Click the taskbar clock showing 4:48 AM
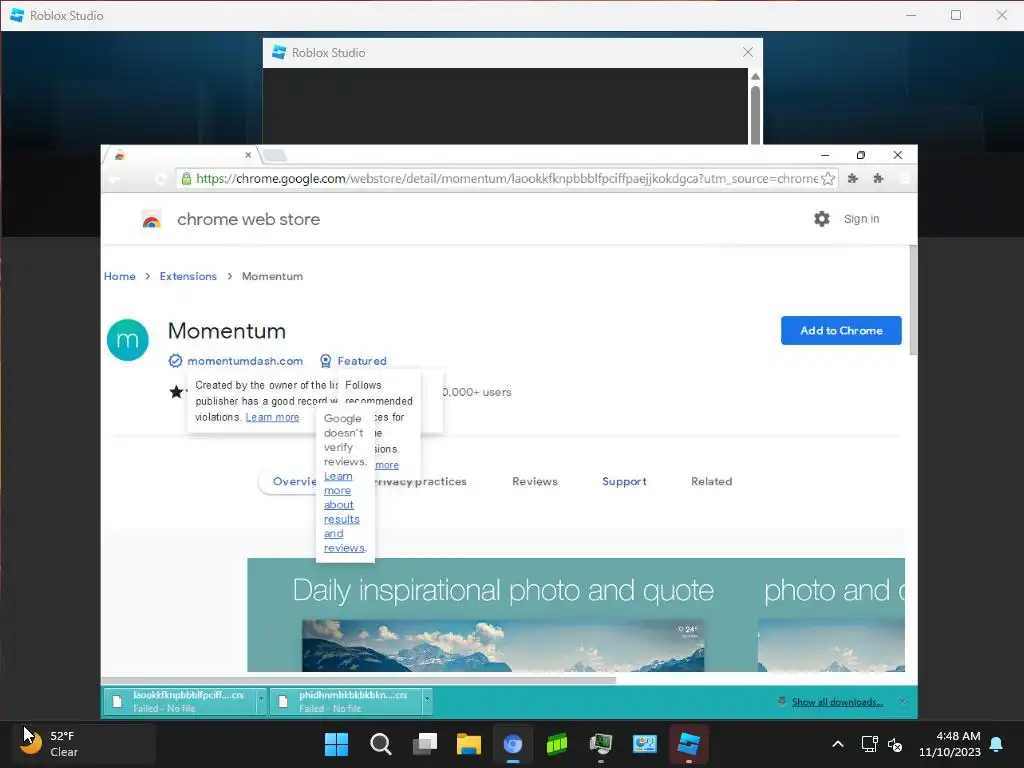Image resolution: width=1024 pixels, height=768 pixels. tap(950, 744)
